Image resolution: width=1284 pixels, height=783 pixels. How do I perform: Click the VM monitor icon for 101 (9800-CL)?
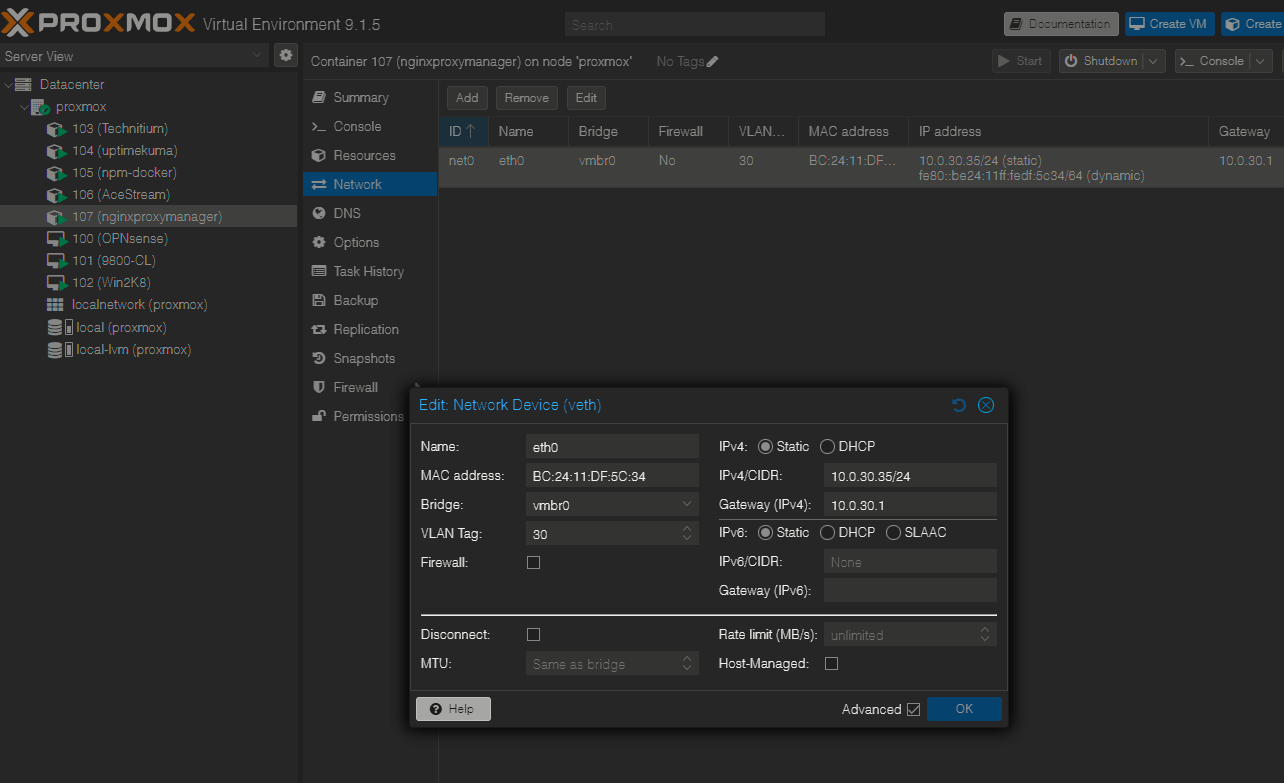point(56,261)
